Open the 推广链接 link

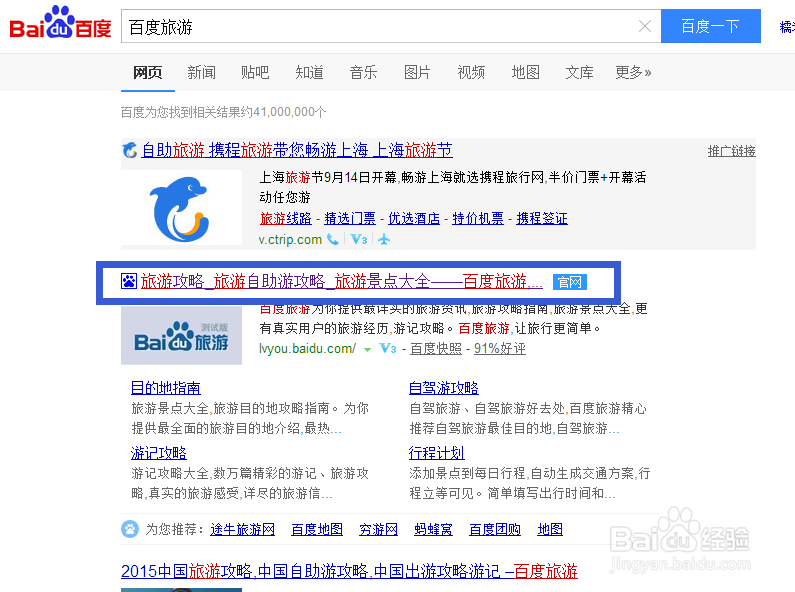click(x=731, y=151)
